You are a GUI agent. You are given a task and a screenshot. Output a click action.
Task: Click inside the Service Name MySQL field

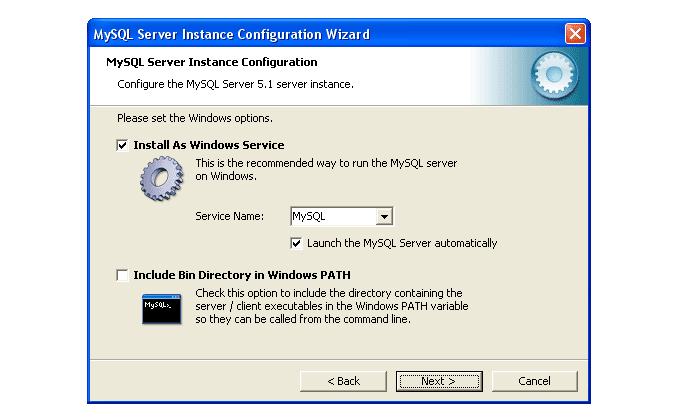coord(330,217)
